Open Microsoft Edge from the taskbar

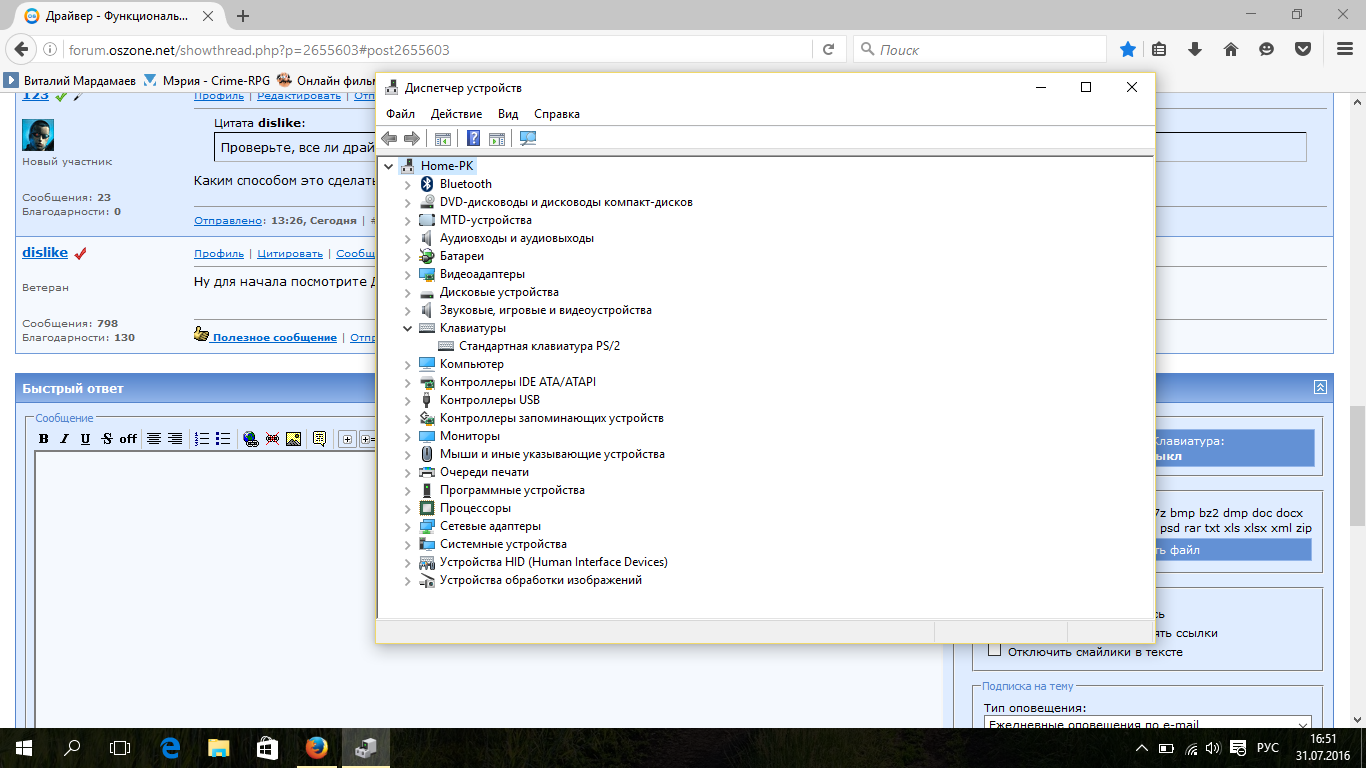170,747
